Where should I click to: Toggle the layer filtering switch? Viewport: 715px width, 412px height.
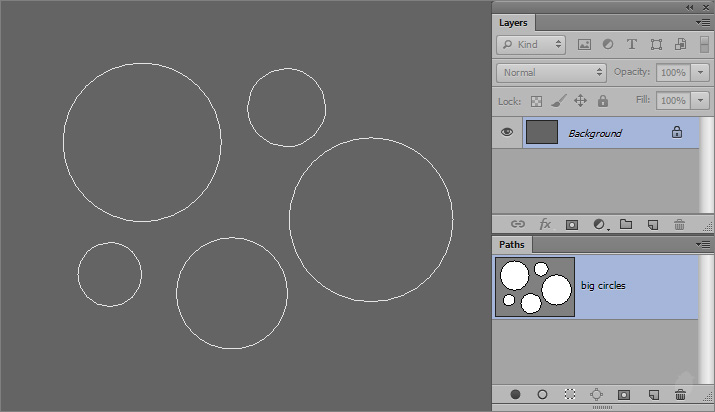tap(705, 45)
